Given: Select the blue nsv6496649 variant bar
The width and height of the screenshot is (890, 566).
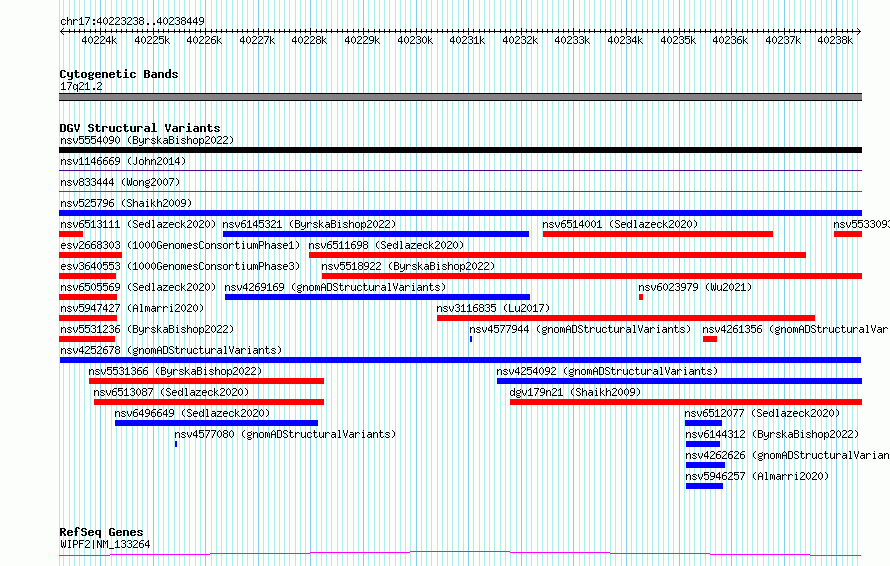Looking at the screenshot, I should [216, 423].
